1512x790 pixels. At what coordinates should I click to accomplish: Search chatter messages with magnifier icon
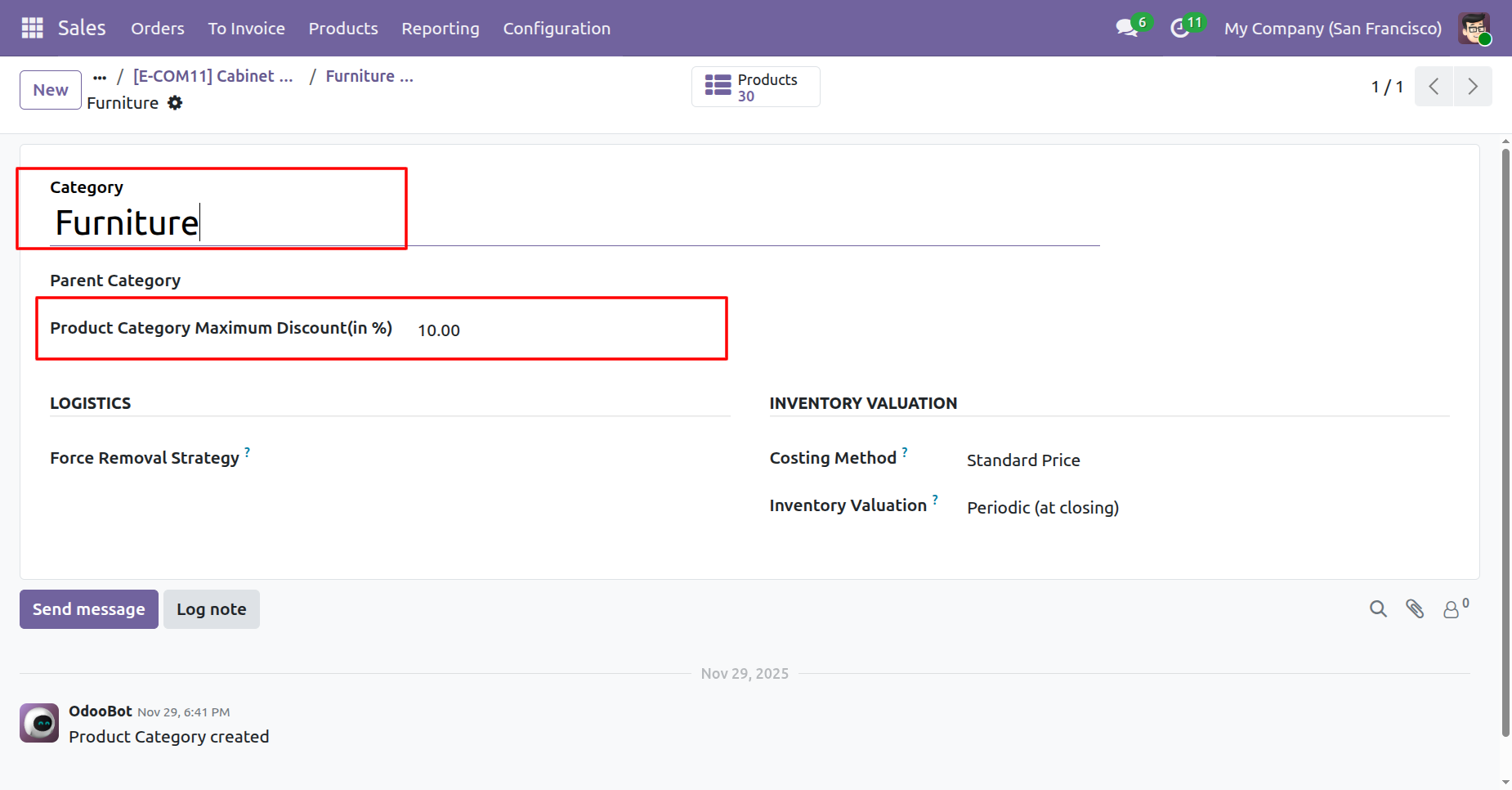coord(1378,608)
